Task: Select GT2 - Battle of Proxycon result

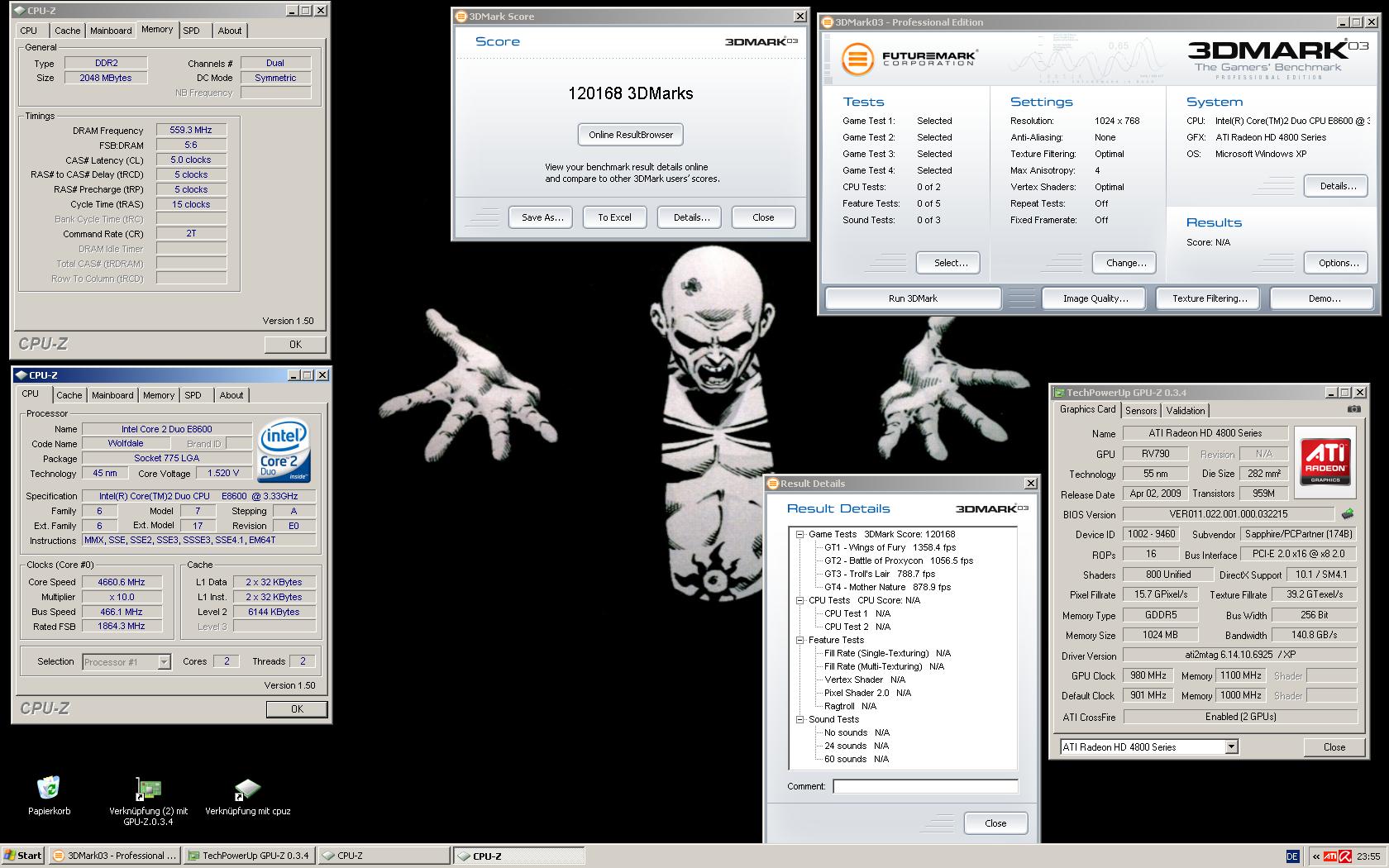Action: 899,561
